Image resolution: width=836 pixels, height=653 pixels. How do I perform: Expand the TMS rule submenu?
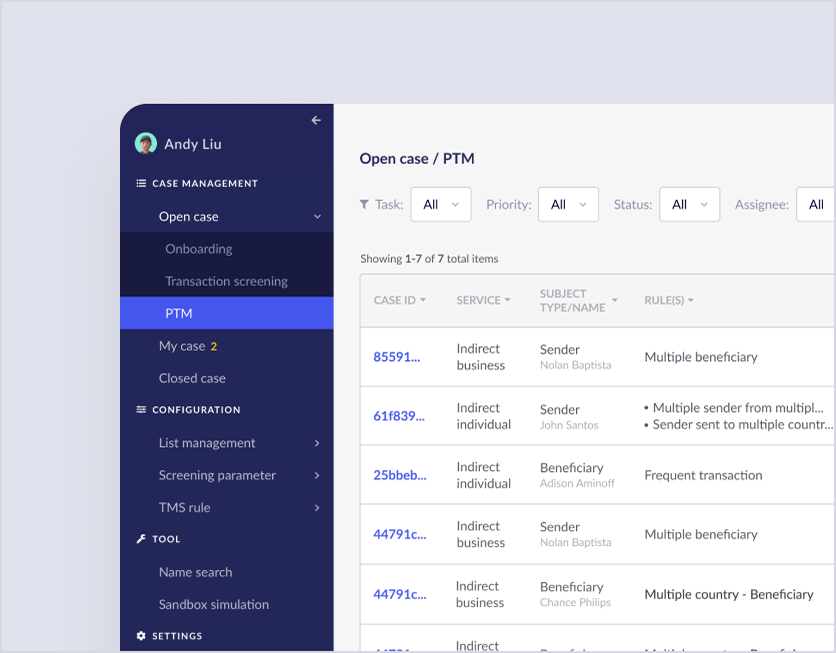point(317,507)
